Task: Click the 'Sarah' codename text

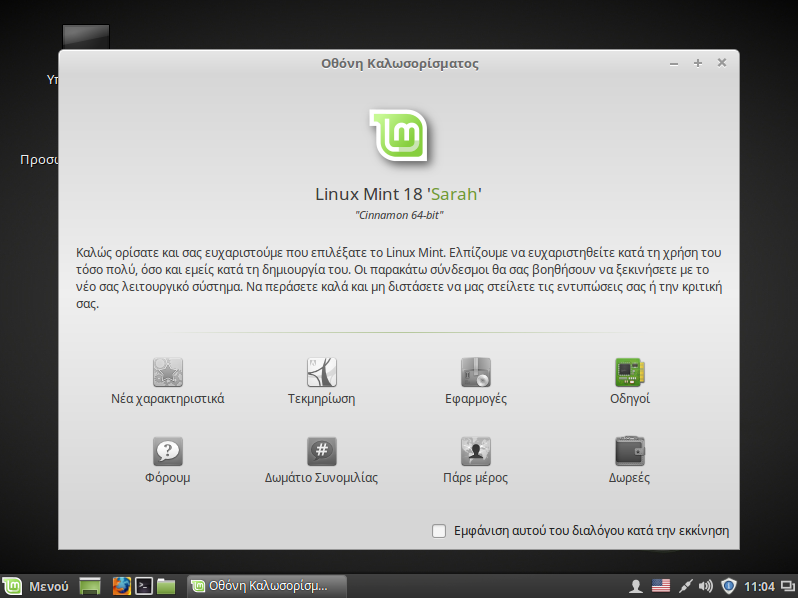Action: (454, 194)
